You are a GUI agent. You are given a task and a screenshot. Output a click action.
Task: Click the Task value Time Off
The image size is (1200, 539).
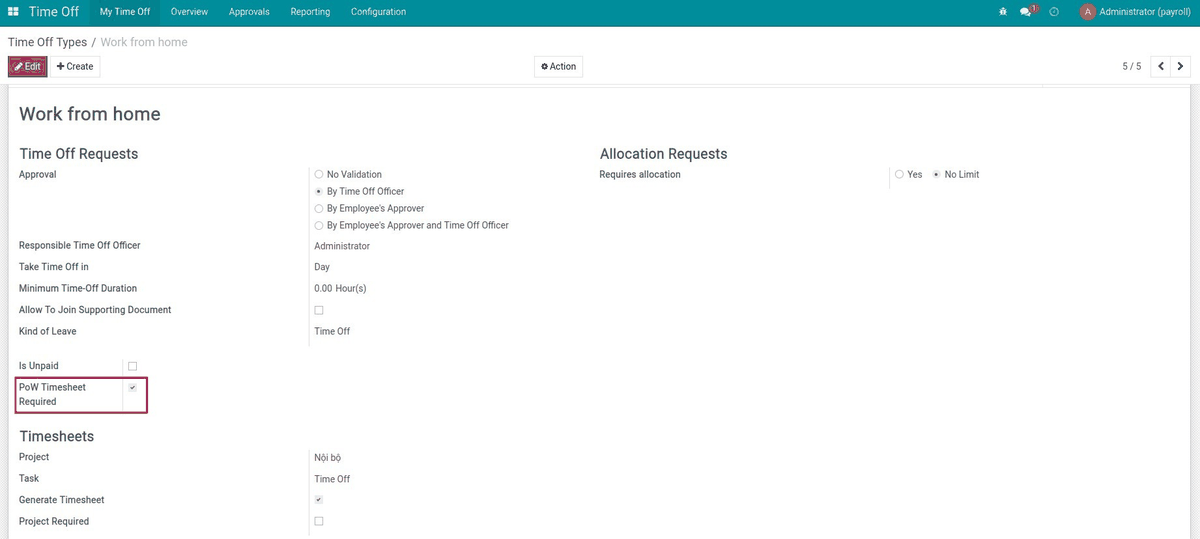332,479
